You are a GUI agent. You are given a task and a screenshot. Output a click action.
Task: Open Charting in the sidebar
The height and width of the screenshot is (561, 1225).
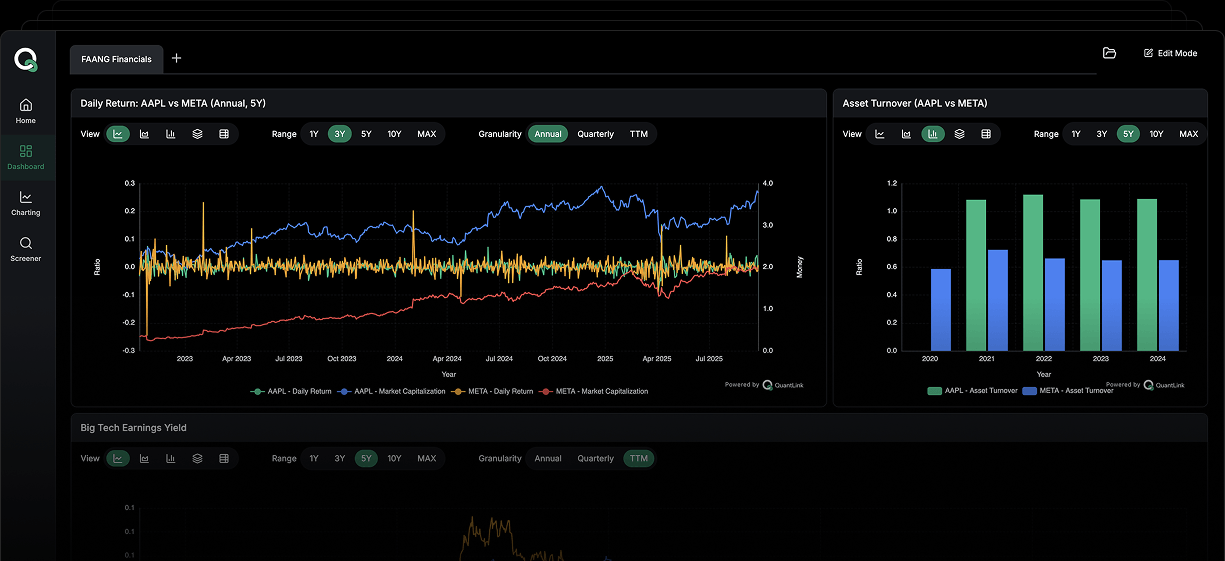[26, 203]
